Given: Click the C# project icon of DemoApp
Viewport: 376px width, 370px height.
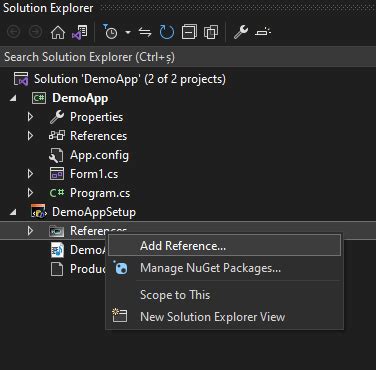Looking at the screenshot, I should tap(39, 98).
